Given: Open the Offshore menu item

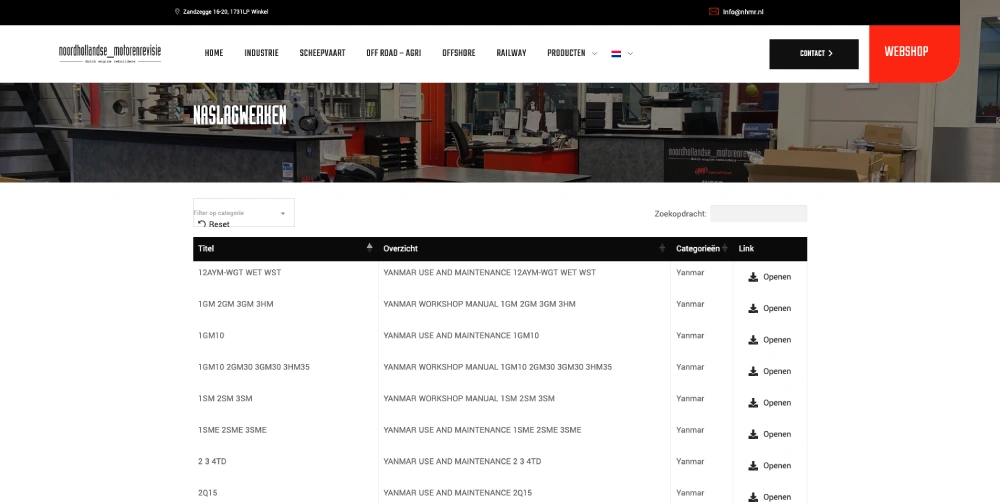Looking at the screenshot, I should click(459, 54).
